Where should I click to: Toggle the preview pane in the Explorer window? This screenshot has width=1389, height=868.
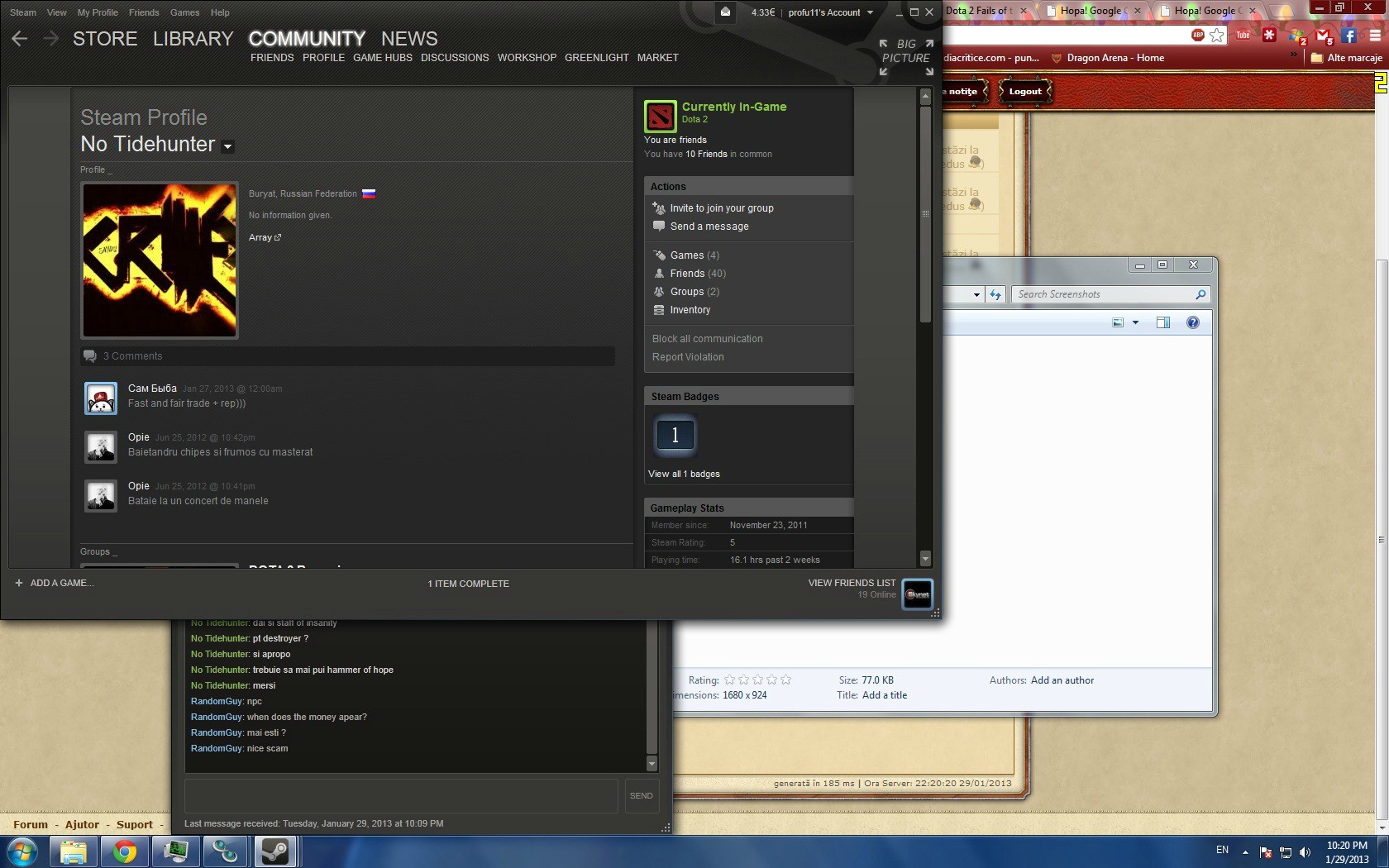click(1163, 322)
